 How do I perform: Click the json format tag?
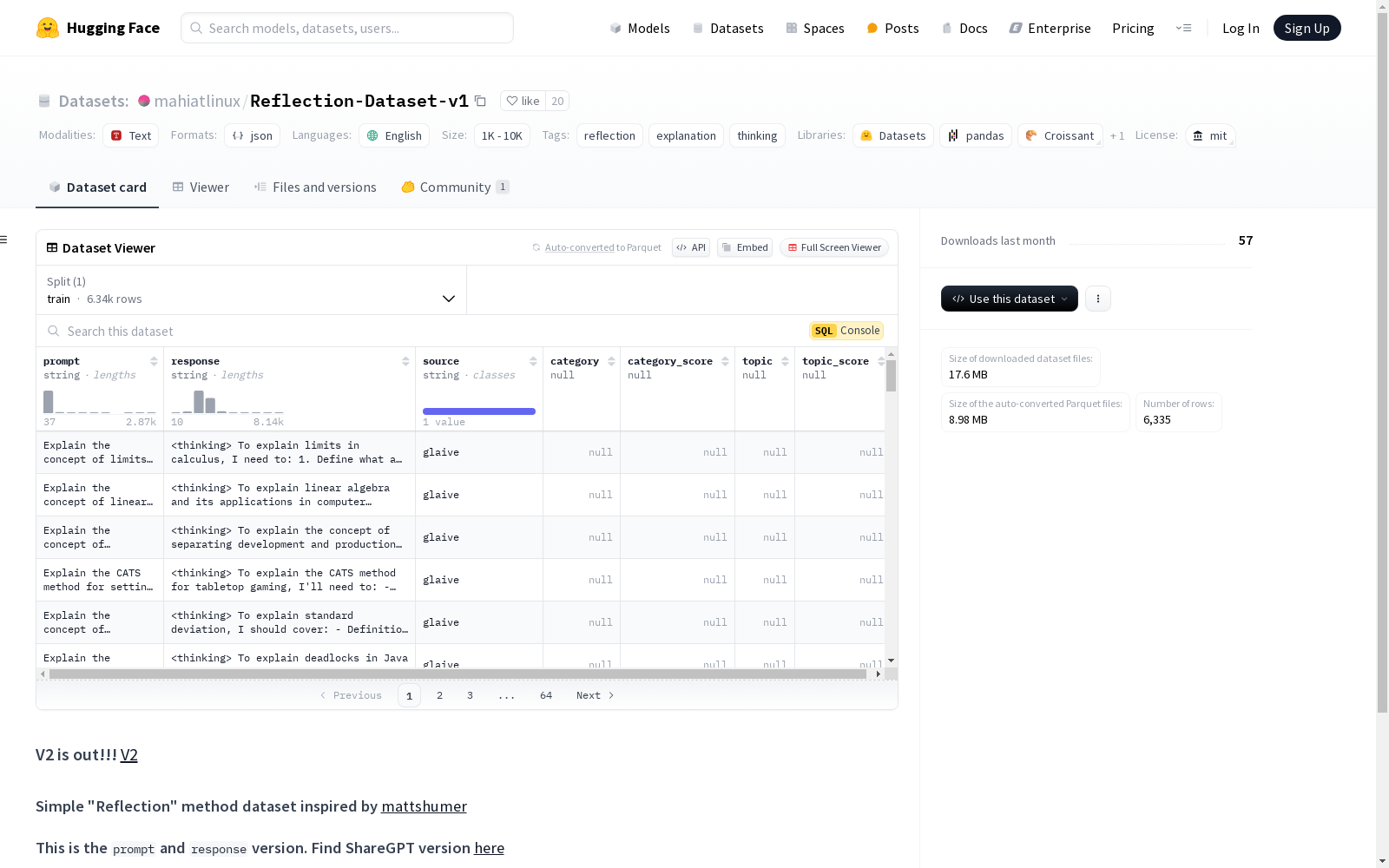point(253,135)
